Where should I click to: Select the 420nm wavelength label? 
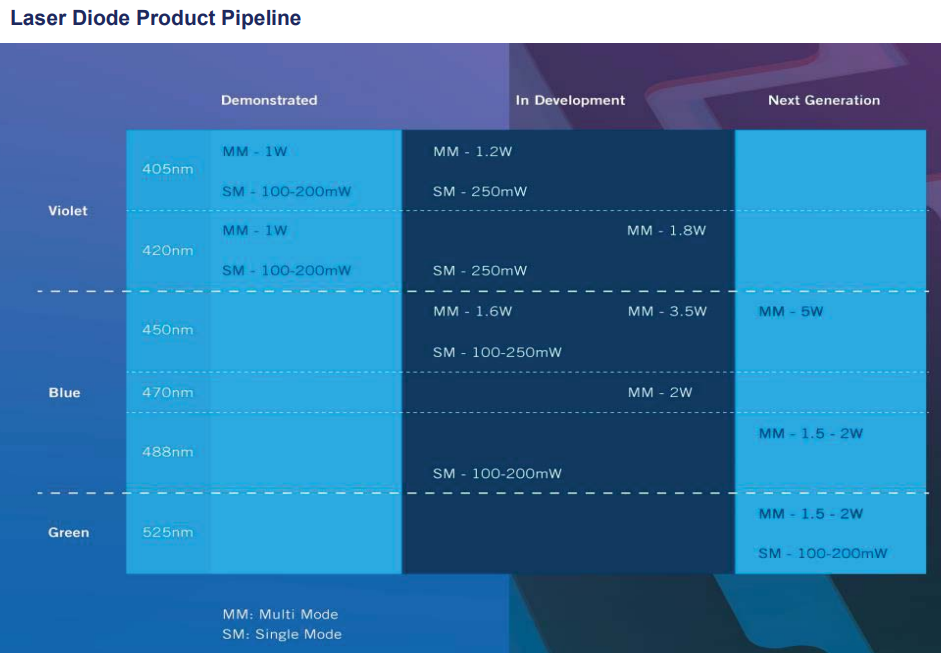coord(167,250)
